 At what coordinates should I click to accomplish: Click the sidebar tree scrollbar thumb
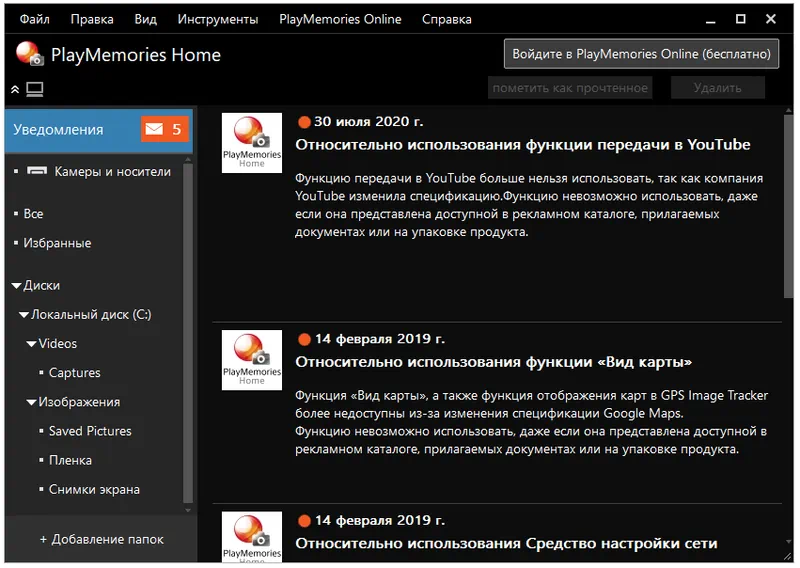tap(187, 333)
